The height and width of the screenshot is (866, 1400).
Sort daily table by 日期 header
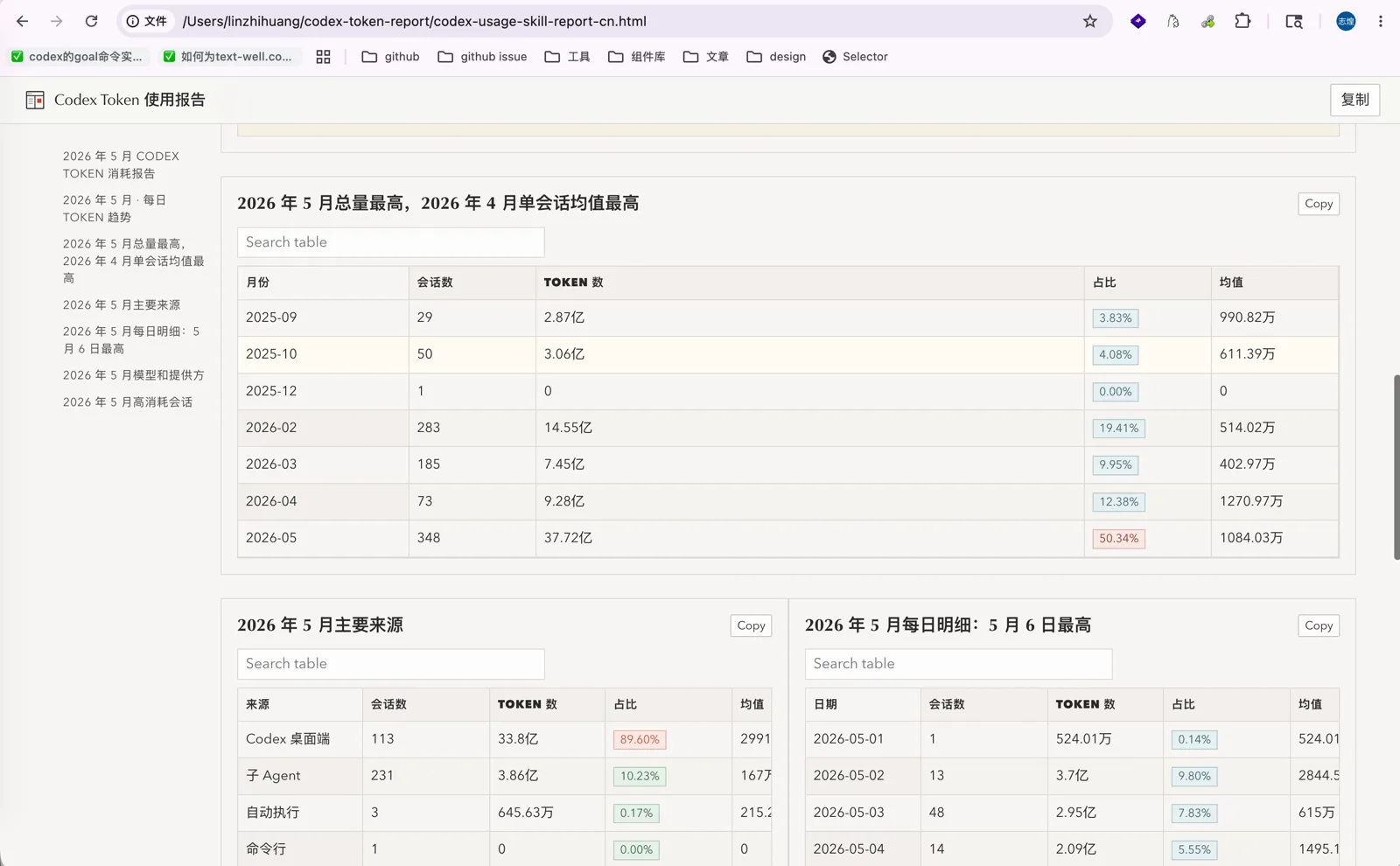pyautogui.click(x=863, y=704)
